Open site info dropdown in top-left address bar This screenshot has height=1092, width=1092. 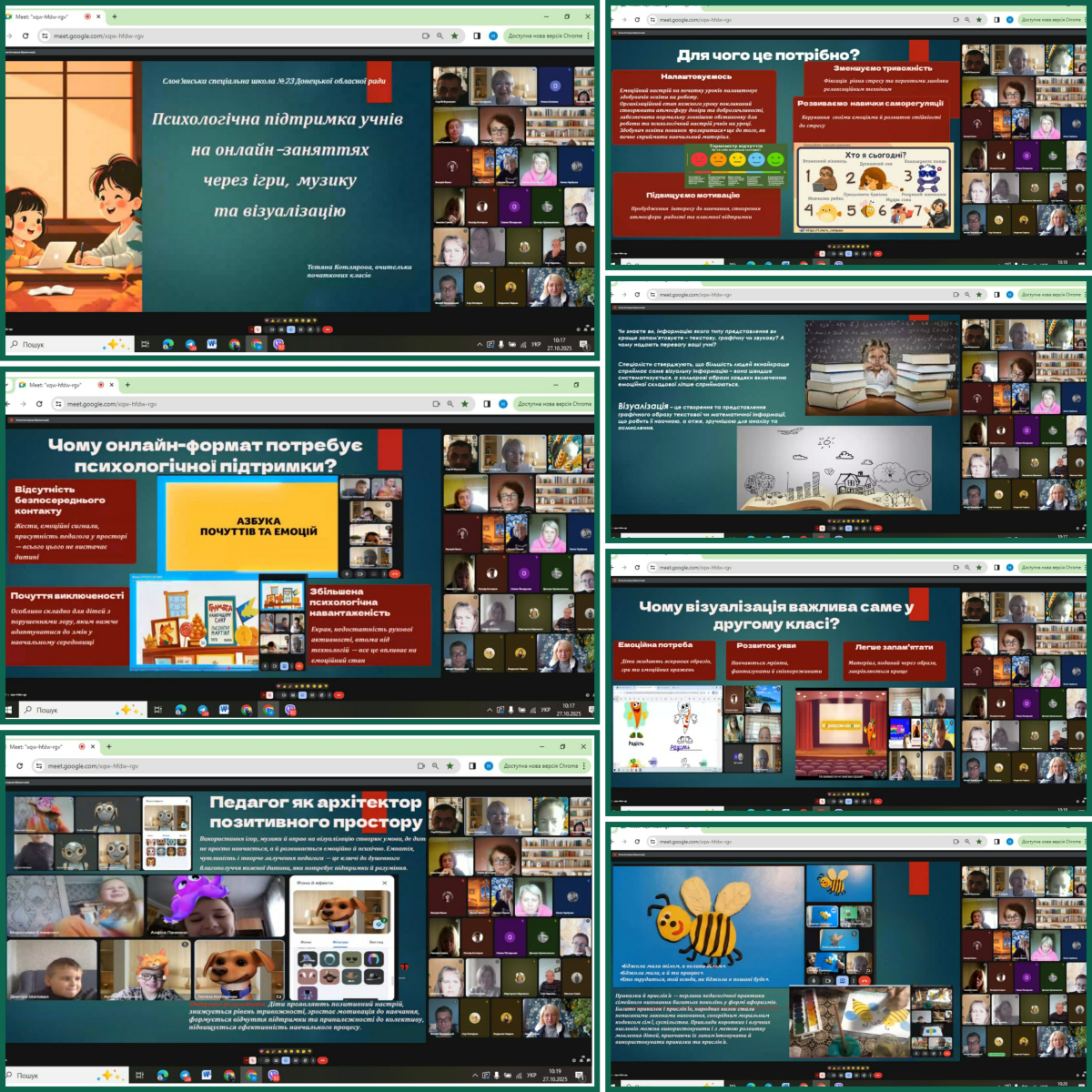[45, 36]
